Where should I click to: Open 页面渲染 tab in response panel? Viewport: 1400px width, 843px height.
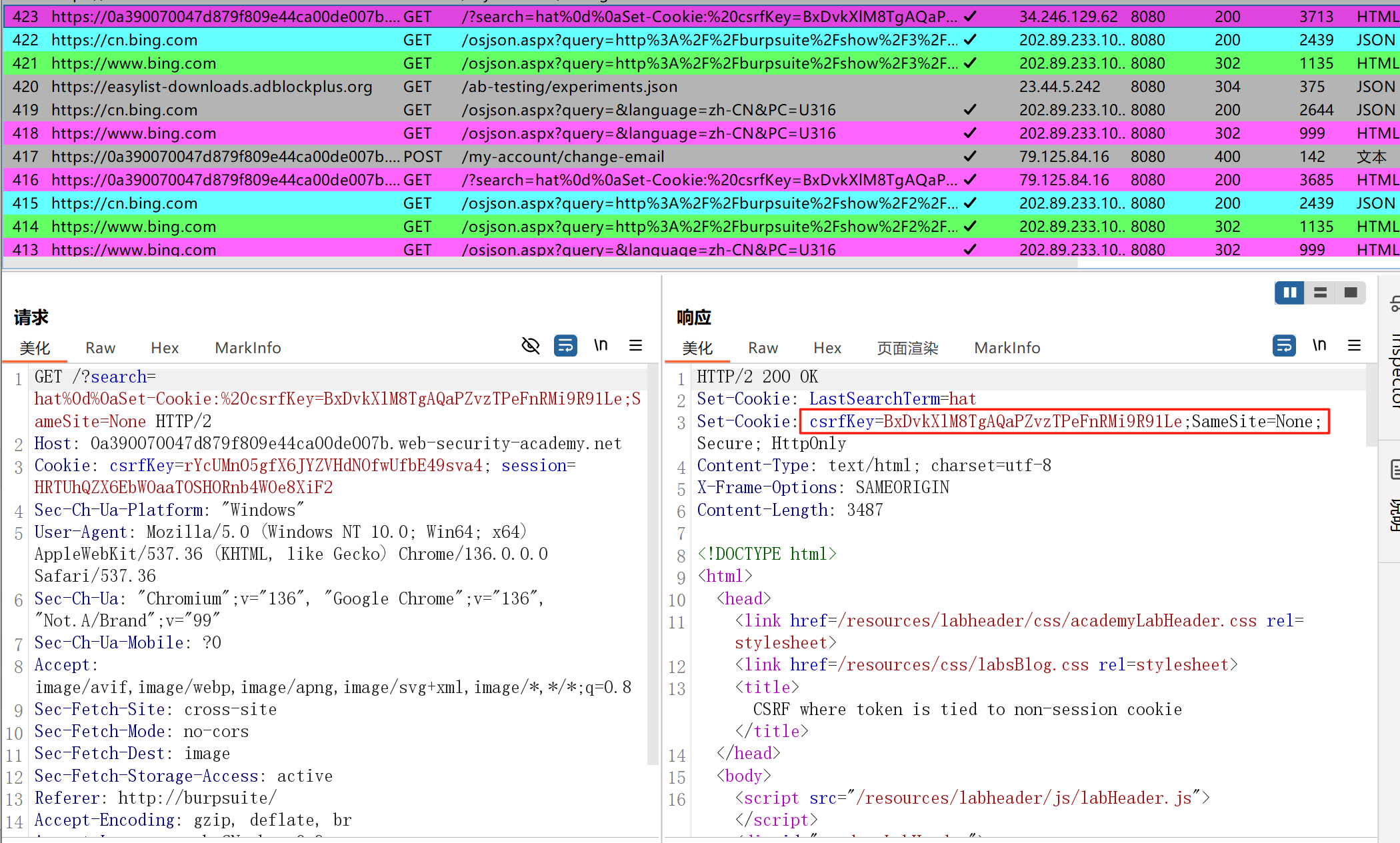907,348
